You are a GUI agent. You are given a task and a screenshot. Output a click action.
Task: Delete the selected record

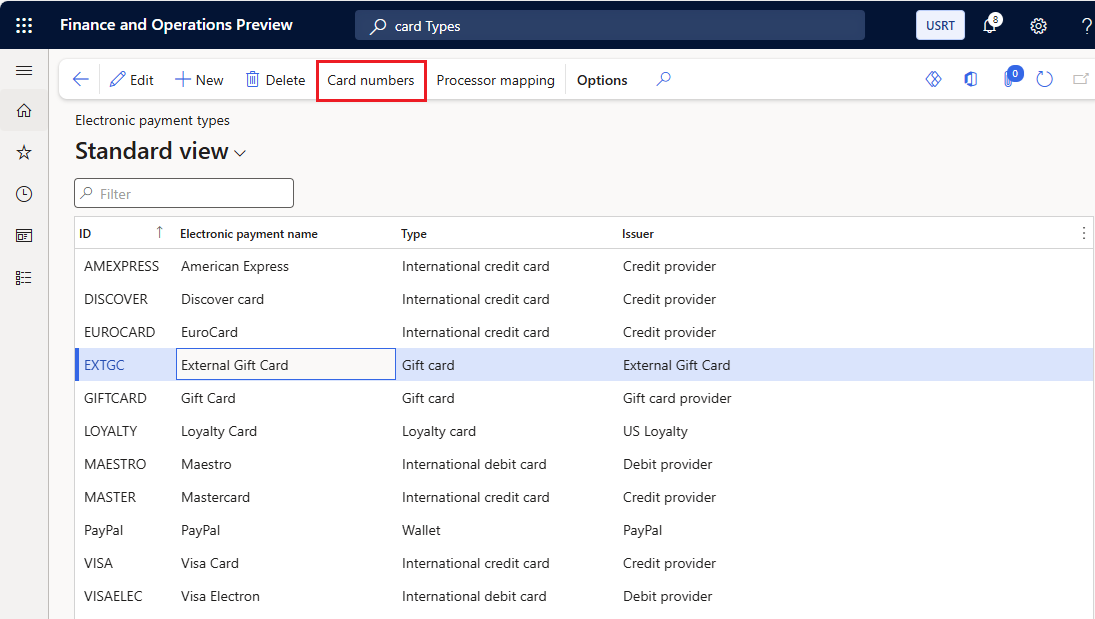tap(275, 80)
